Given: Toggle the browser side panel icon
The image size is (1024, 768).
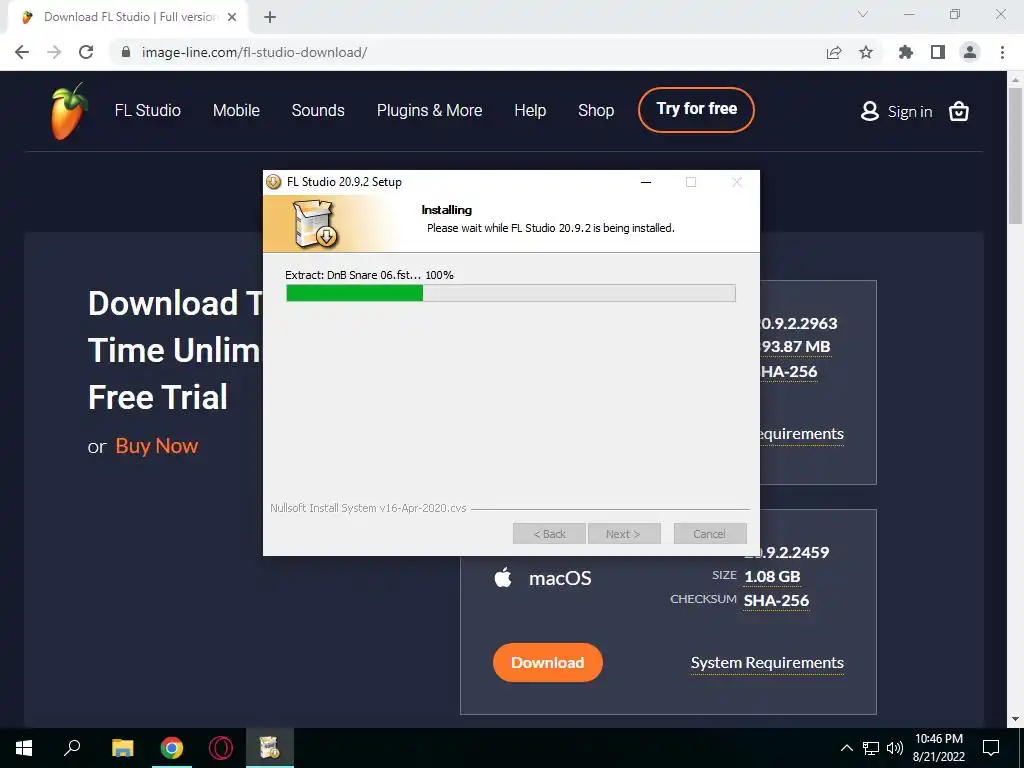Looking at the screenshot, I should [938, 52].
